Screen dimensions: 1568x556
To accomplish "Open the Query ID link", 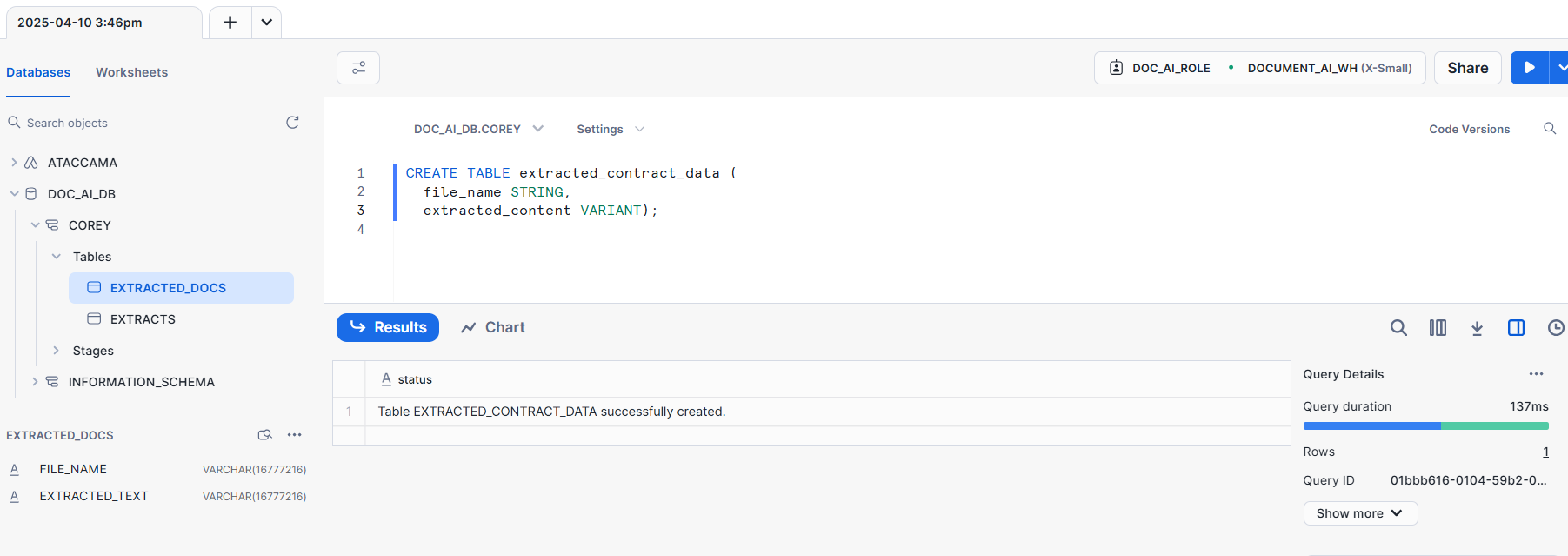I will coord(1467,480).
